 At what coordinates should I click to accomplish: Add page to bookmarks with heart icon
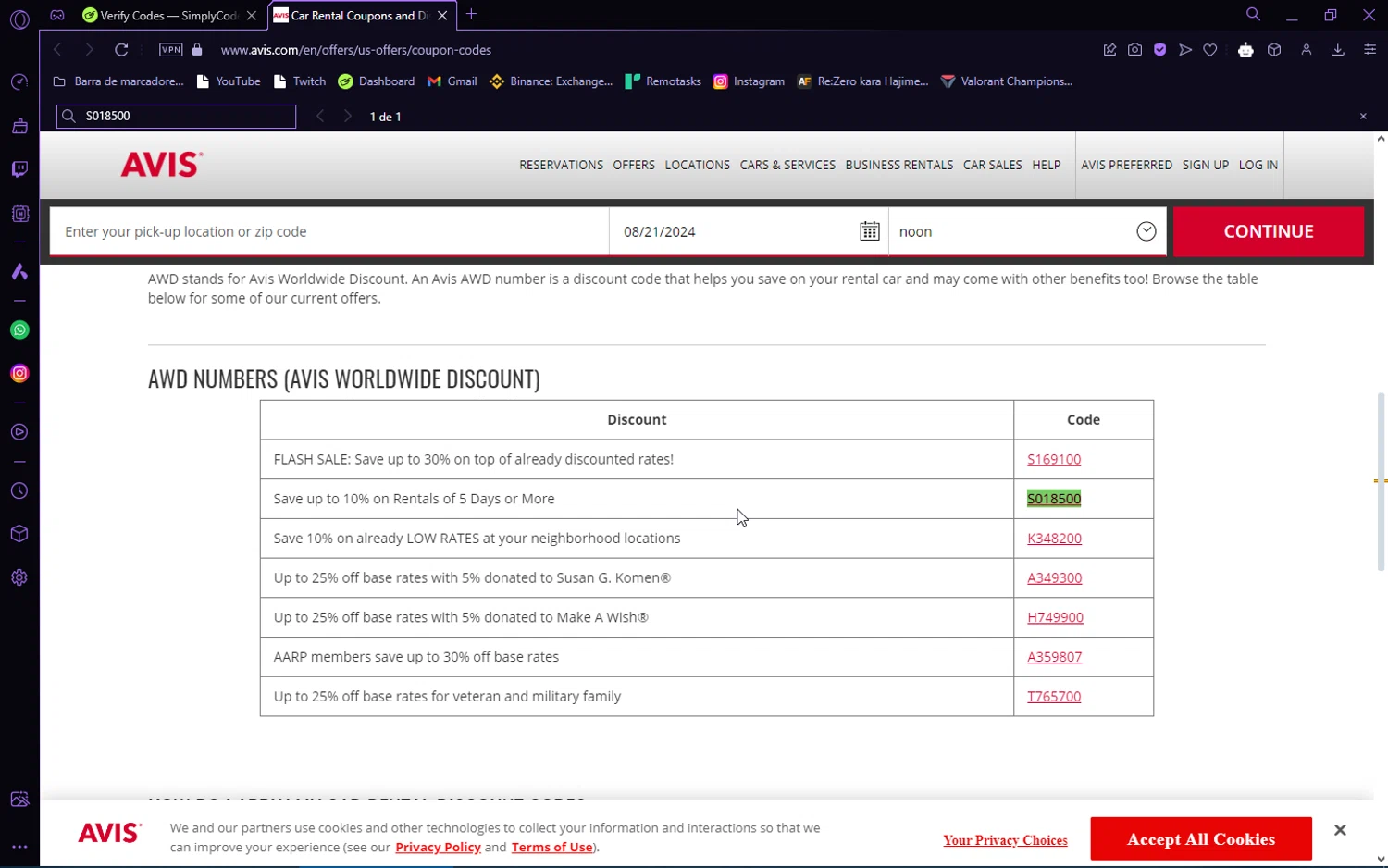coord(1210,50)
